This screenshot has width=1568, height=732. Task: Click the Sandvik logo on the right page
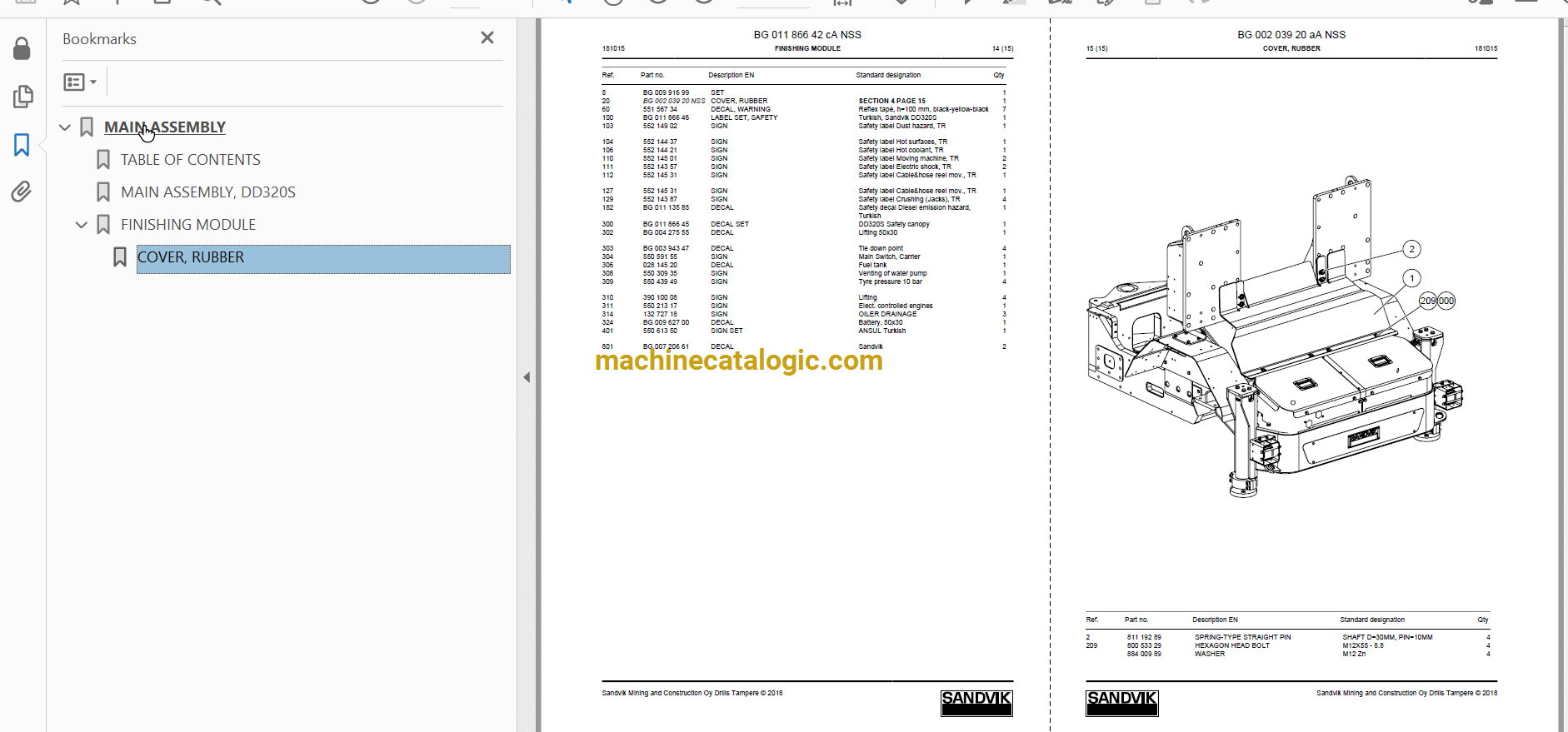(1122, 703)
